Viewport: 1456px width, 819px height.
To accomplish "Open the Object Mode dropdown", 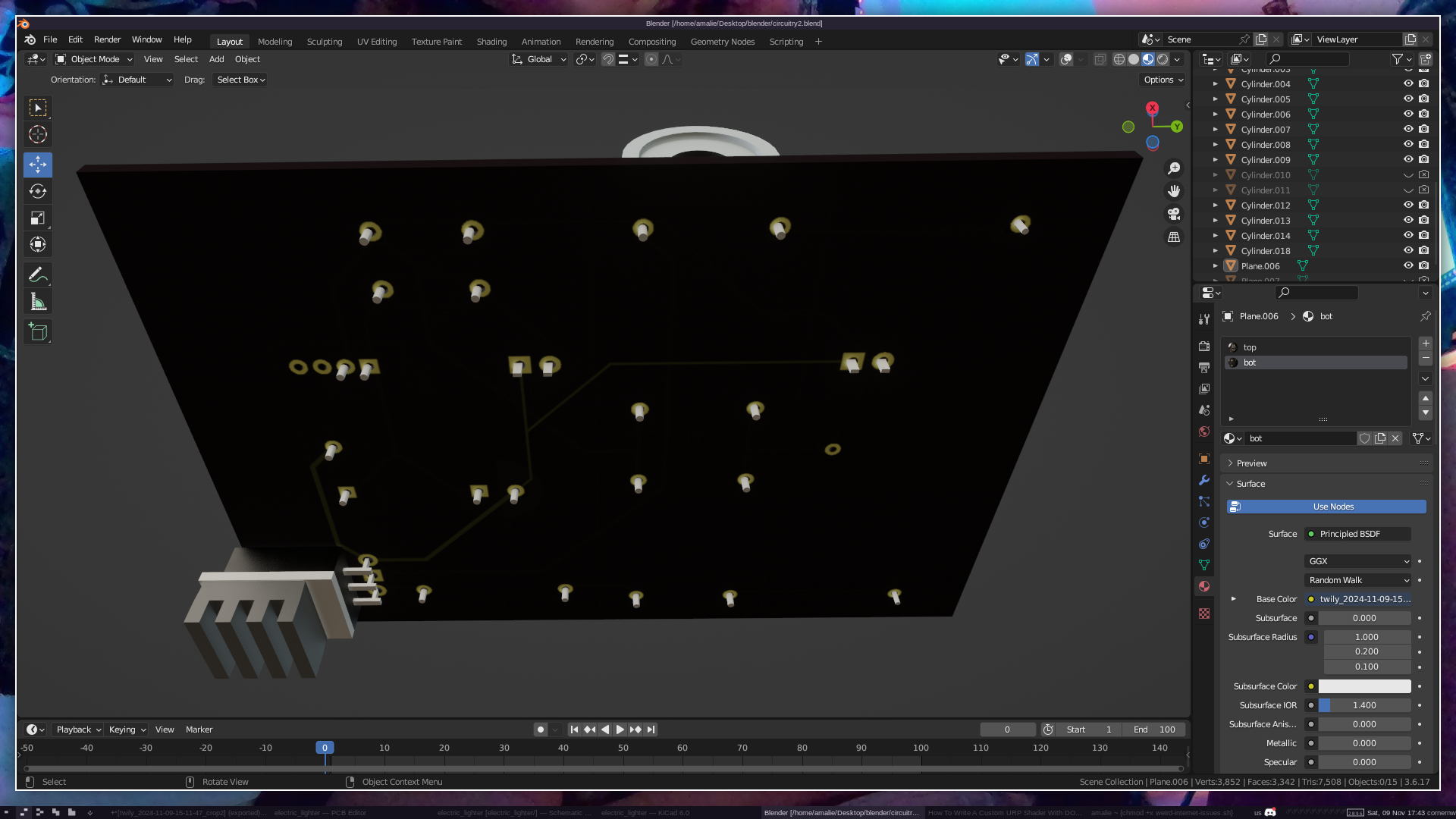I will 94,59.
